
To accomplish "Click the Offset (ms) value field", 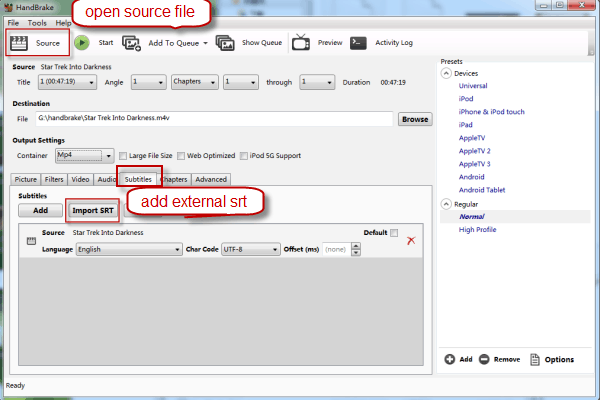I will point(336,249).
